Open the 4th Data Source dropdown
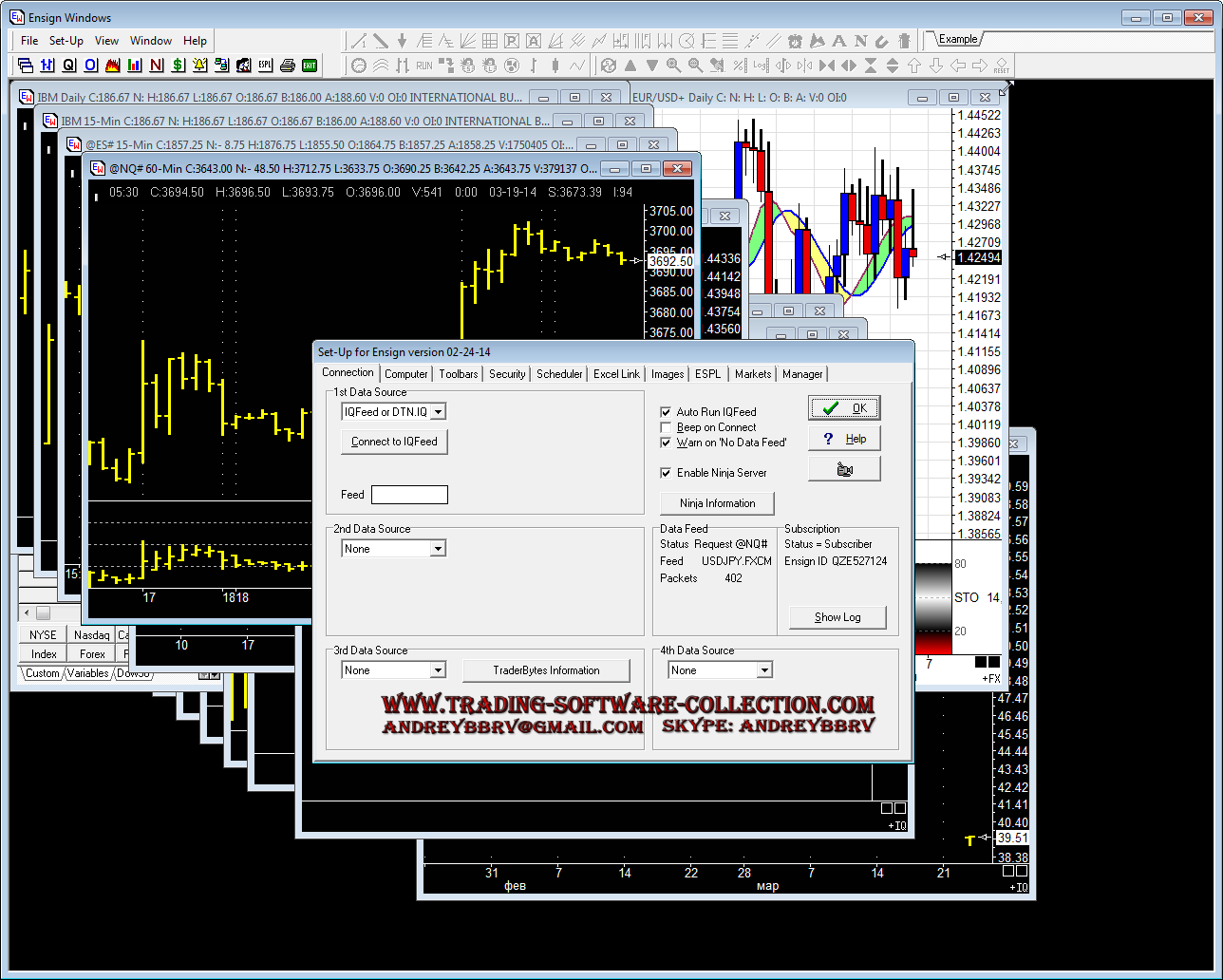The image size is (1223, 980). click(764, 670)
